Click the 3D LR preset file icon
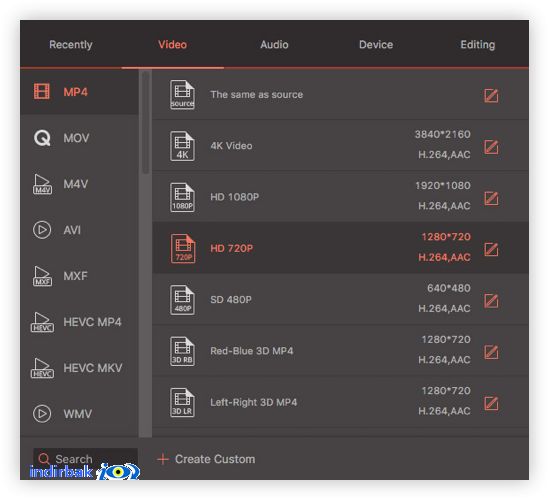This screenshot has width=549, height=500. tap(182, 402)
